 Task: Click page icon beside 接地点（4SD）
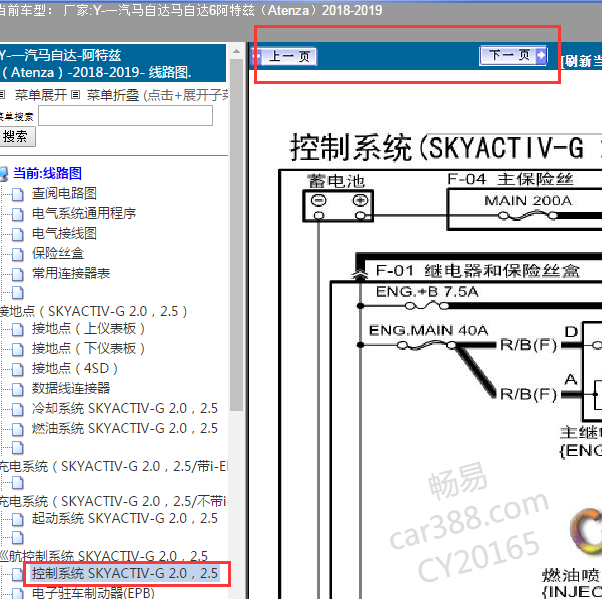point(17,370)
